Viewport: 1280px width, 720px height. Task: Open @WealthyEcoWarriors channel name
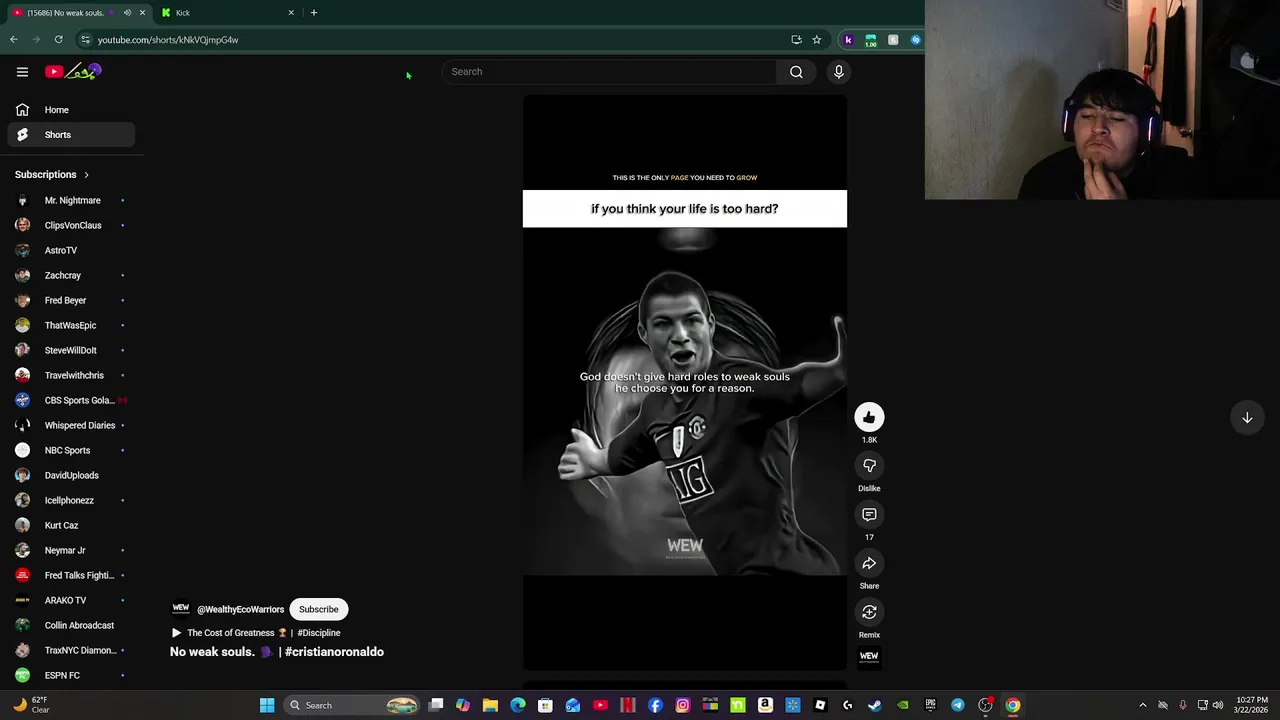240,609
